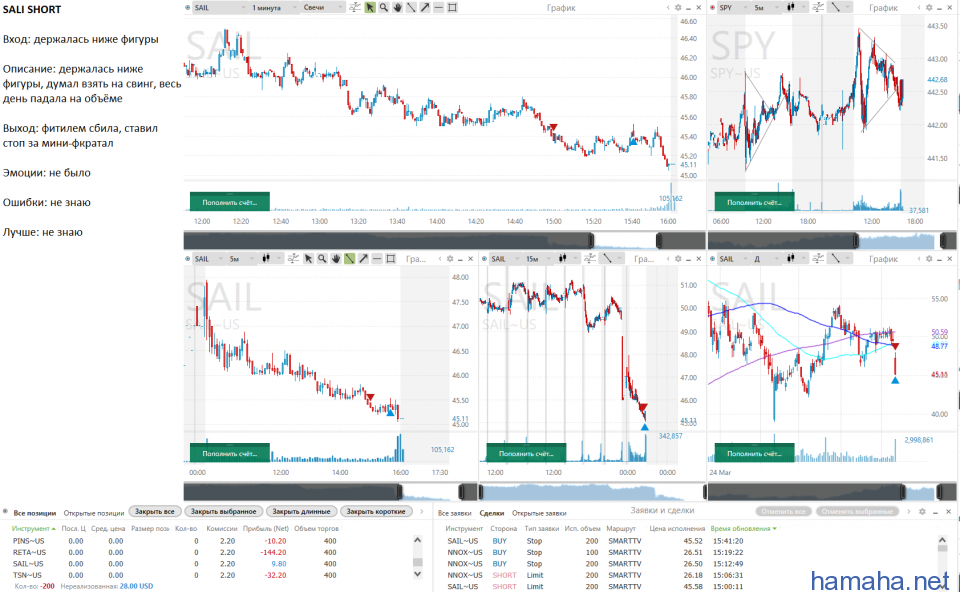Toggle link indicator on positions panel
Screen dimensions: 960x592
(x=5, y=511)
